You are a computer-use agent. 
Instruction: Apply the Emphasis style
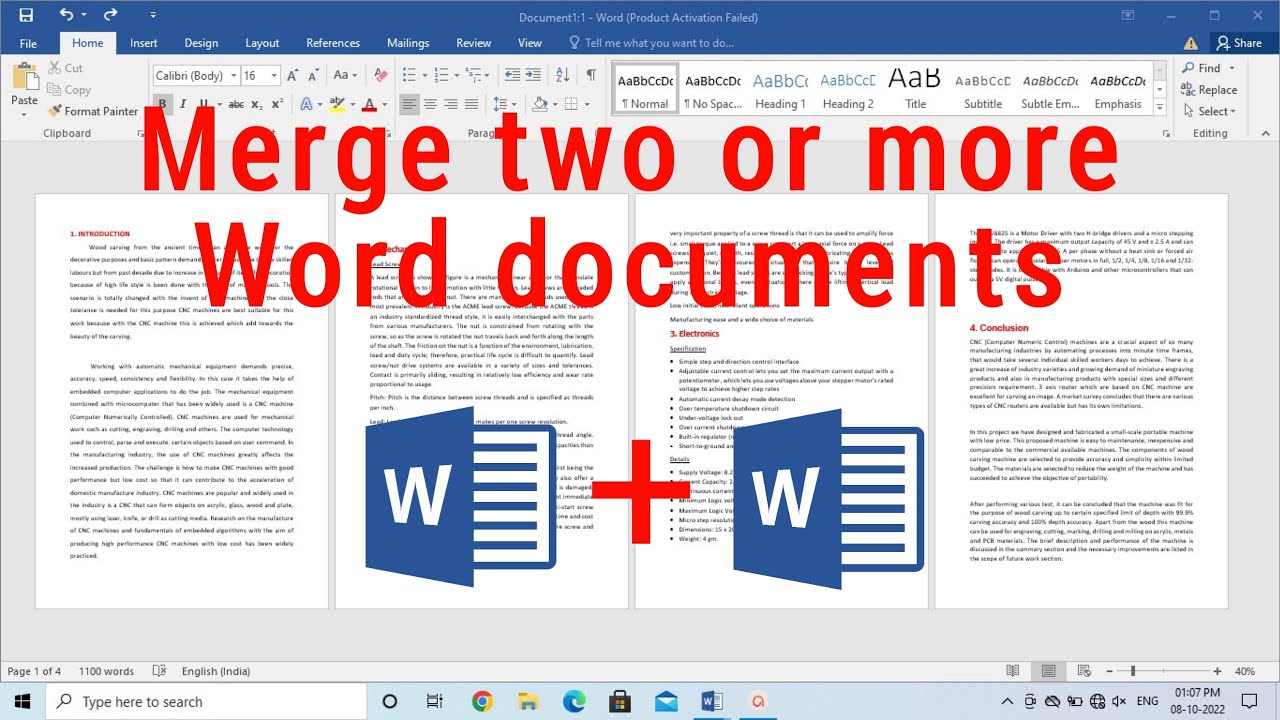point(1118,90)
